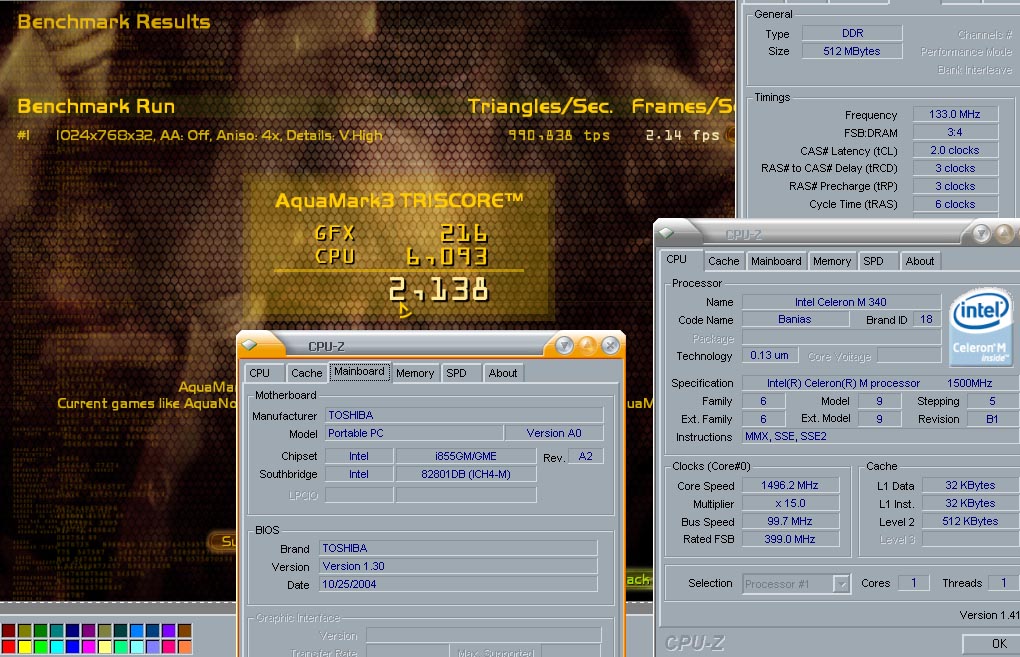Click the CAS# Latency value 2.0 clocks

coord(955,150)
